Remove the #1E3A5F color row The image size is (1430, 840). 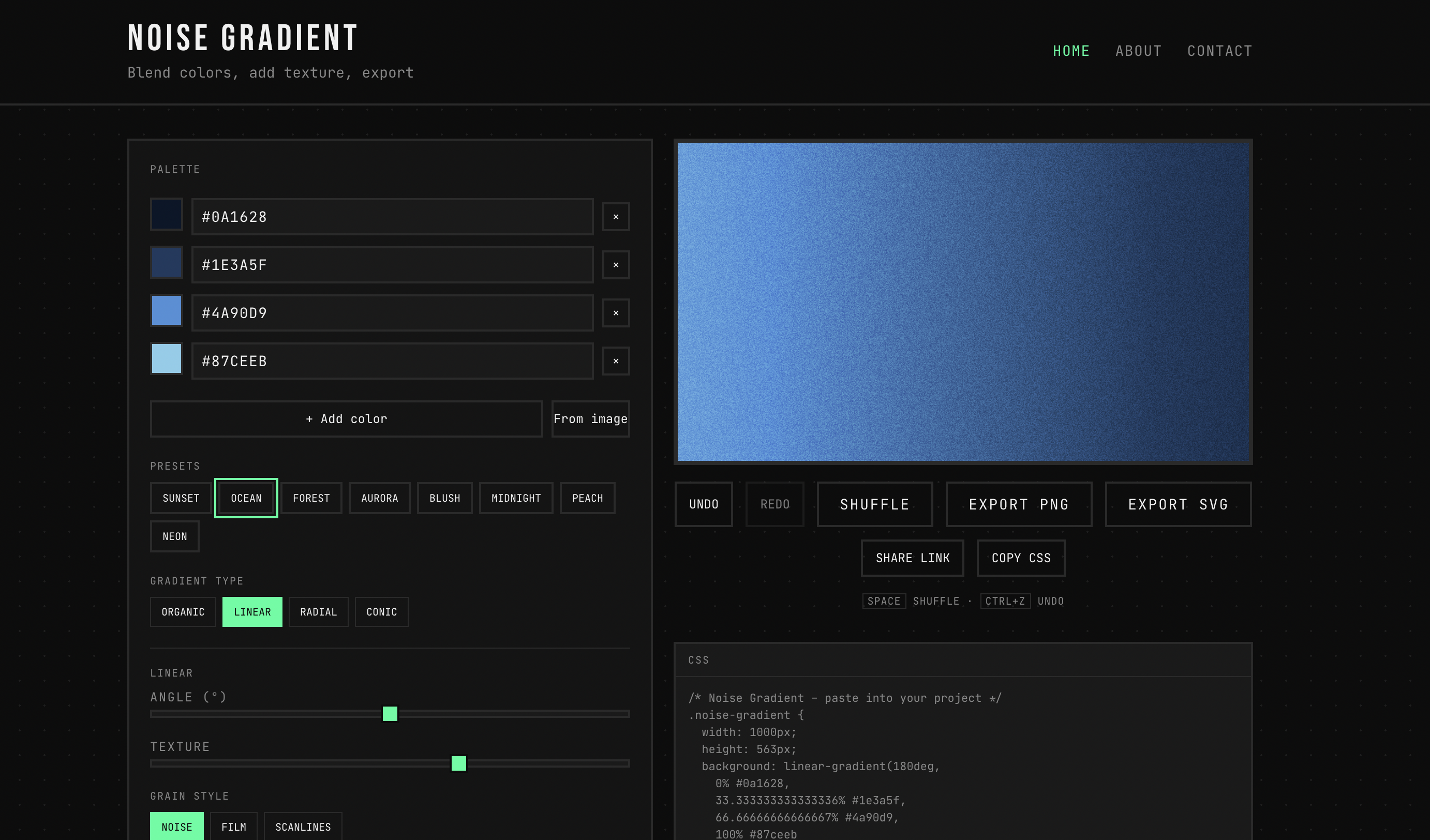pyautogui.click(x=615, y=264)
